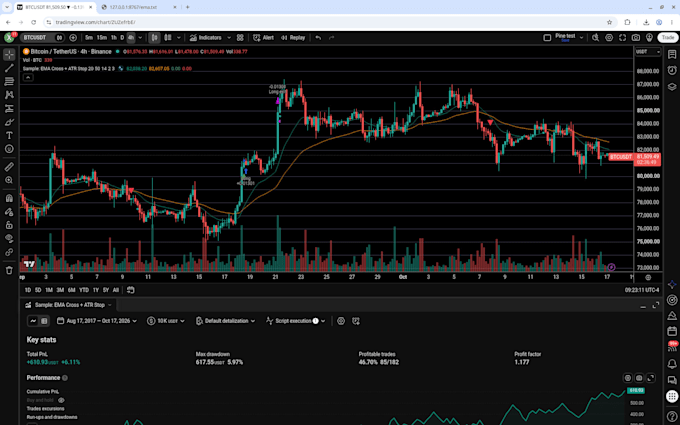
Task: Enter fullscreen mode via top toolbar
Action: click(x=622, y=38)
